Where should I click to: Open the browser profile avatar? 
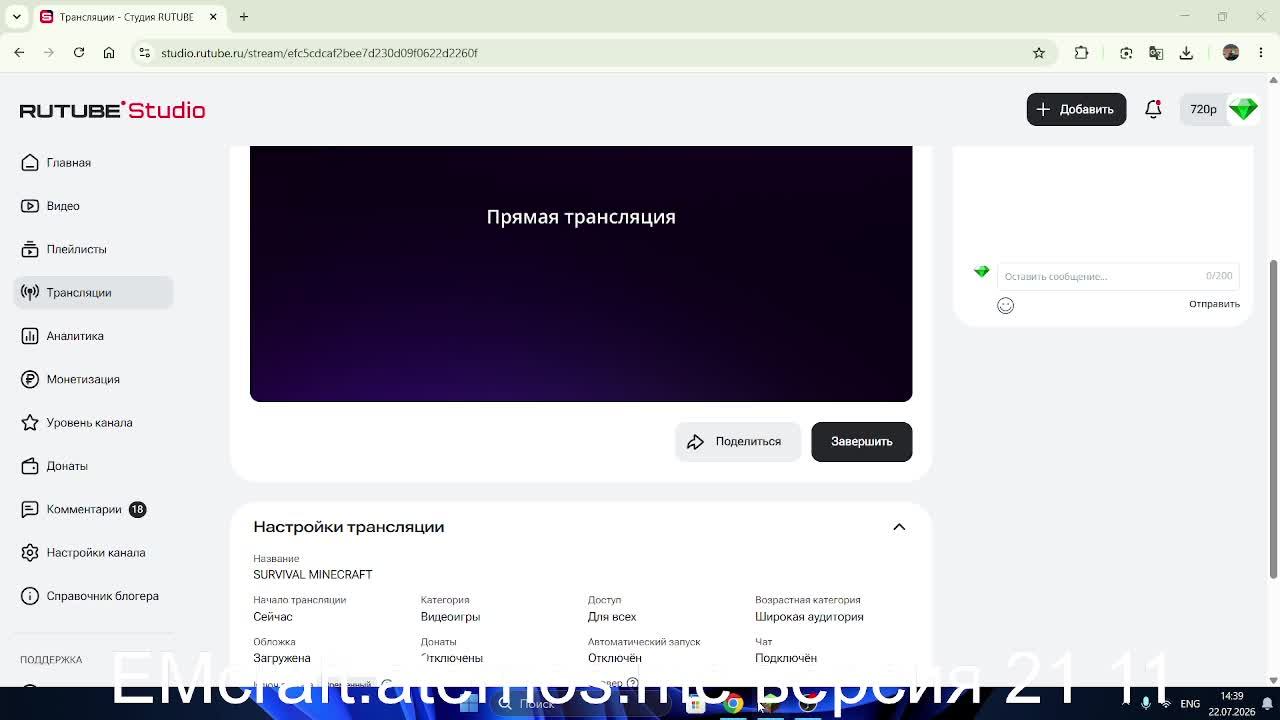point(1231,53)
